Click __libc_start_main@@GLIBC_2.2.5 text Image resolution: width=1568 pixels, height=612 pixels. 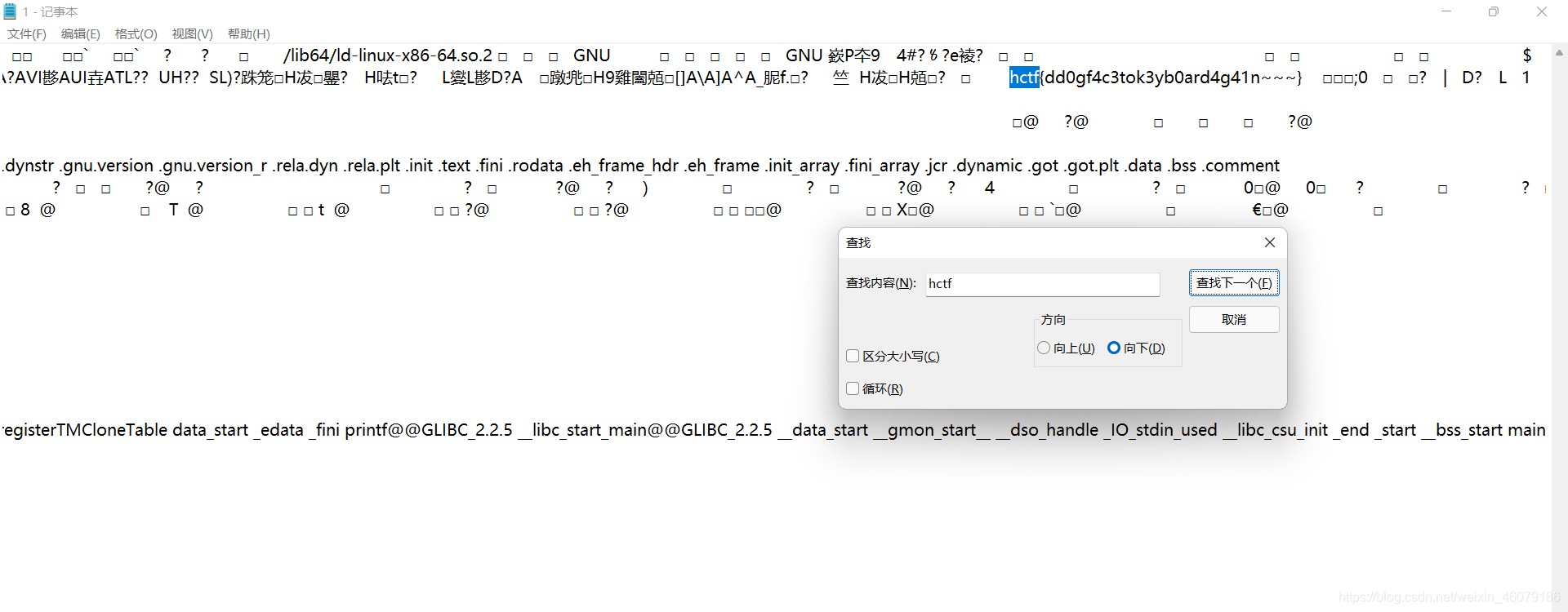646,430
